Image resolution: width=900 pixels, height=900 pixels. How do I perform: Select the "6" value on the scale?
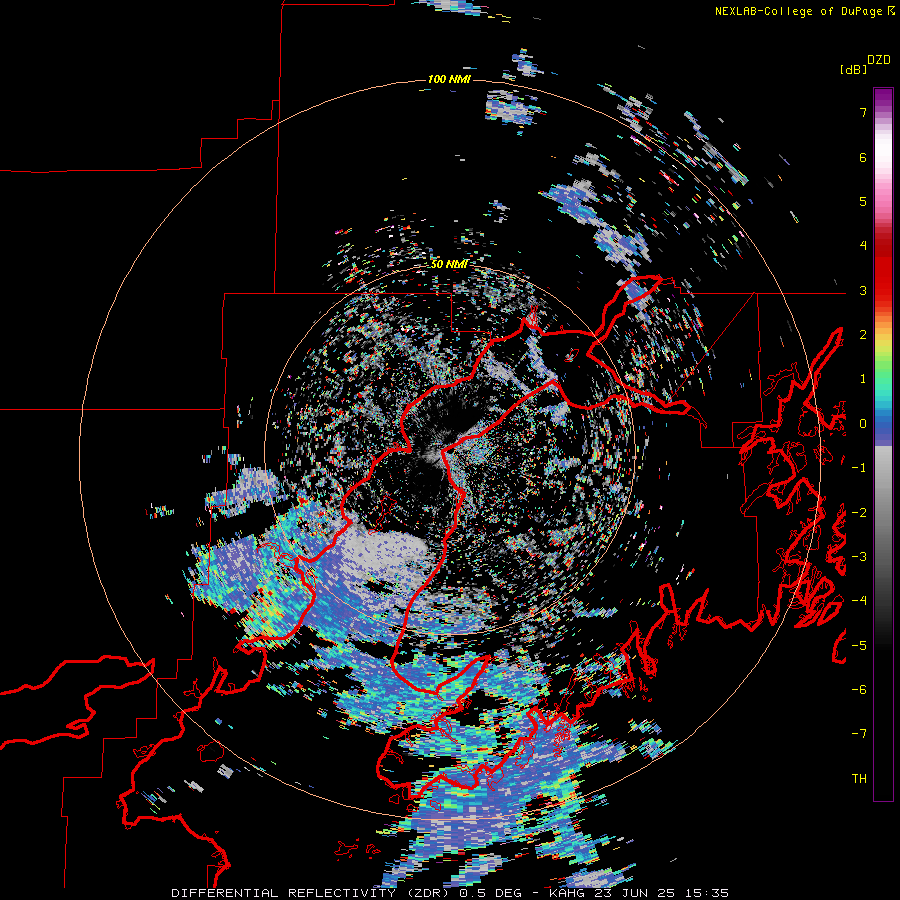point(863,157)
